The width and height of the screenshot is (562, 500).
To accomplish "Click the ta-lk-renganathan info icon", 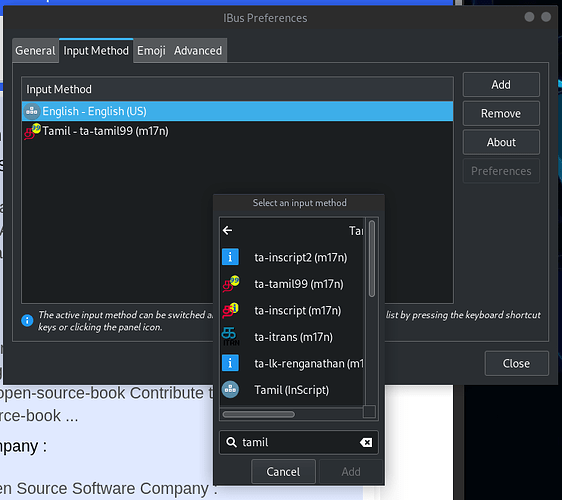I will coord(230,363).
